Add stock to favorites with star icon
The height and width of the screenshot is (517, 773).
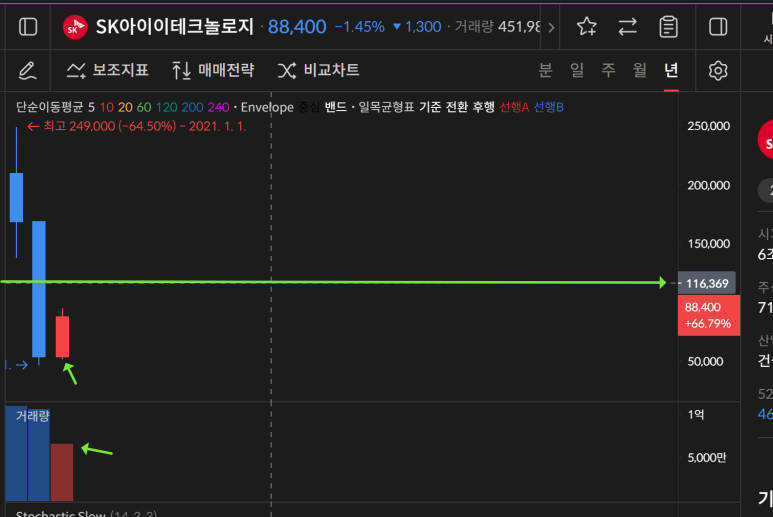(586, 27)
